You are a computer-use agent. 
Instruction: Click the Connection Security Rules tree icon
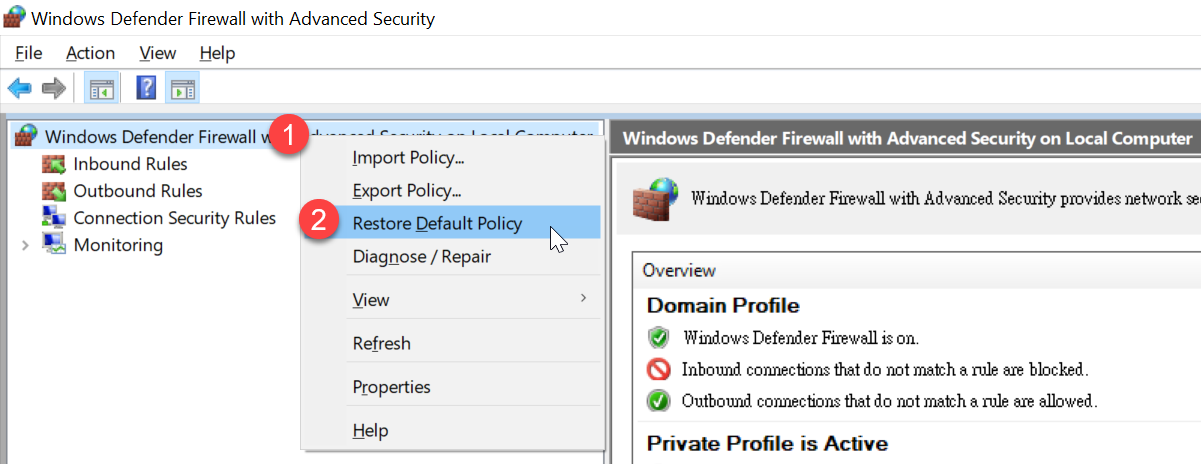point(54,218)
